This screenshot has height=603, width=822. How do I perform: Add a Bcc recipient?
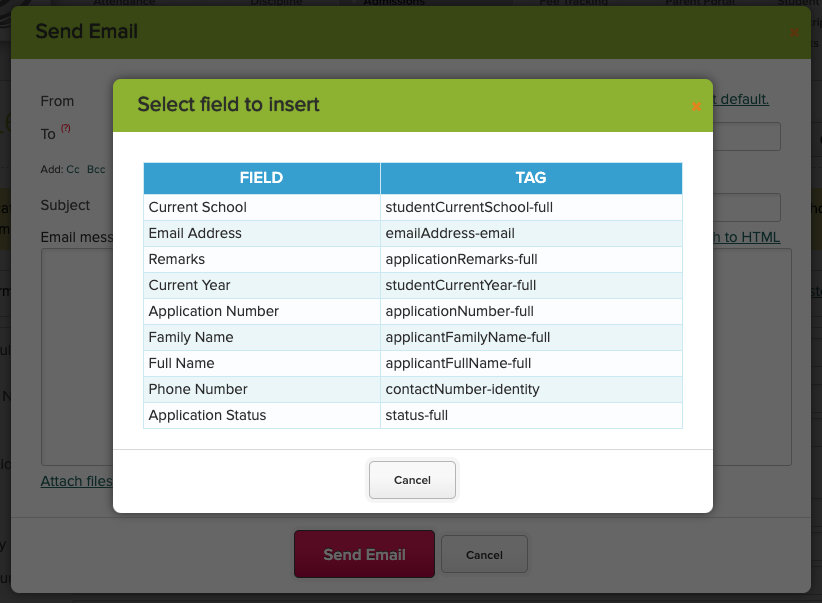point(96,169)
